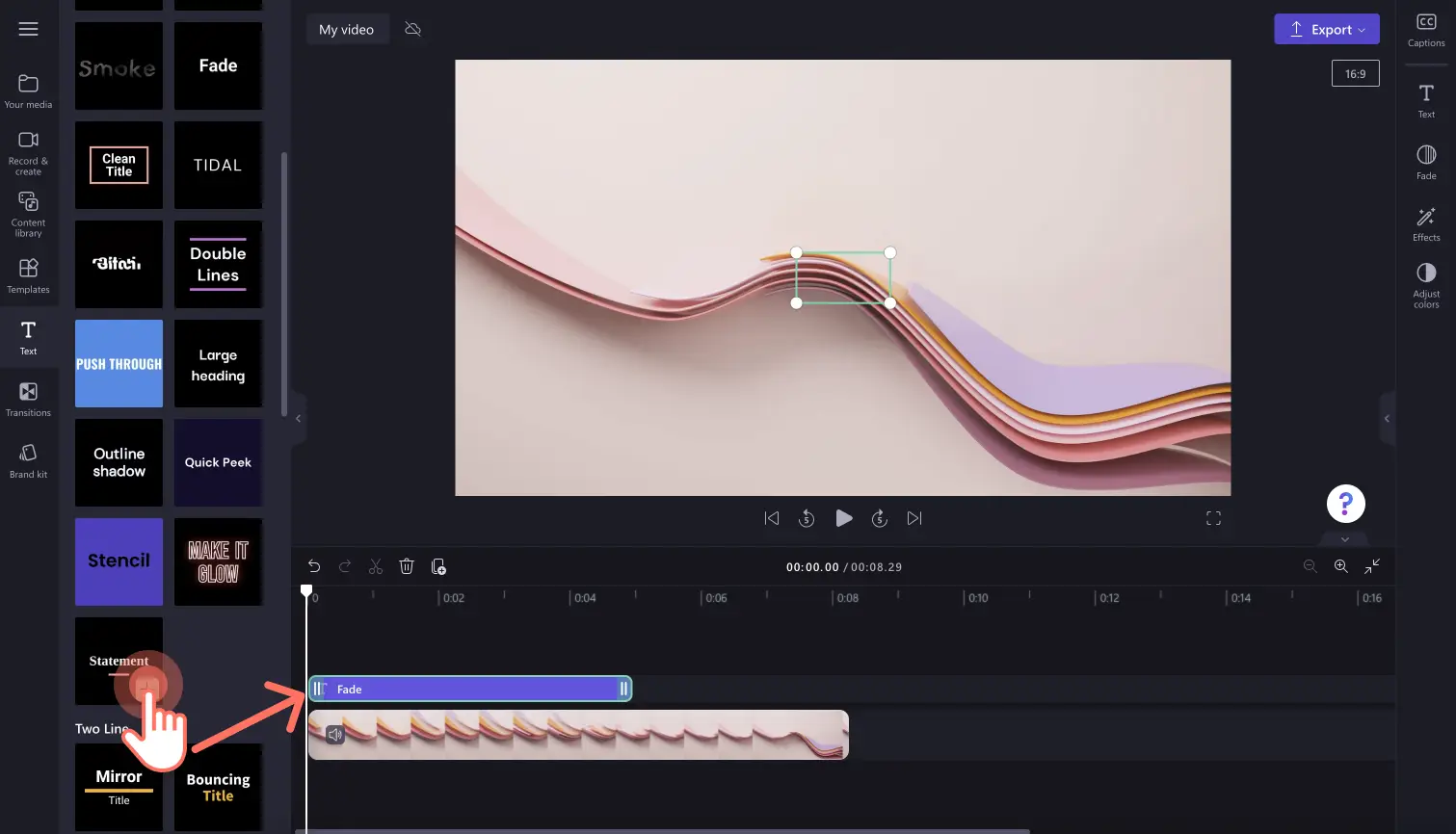Open Your media panel
1456x834 pixels.
(x=29, y=91)
